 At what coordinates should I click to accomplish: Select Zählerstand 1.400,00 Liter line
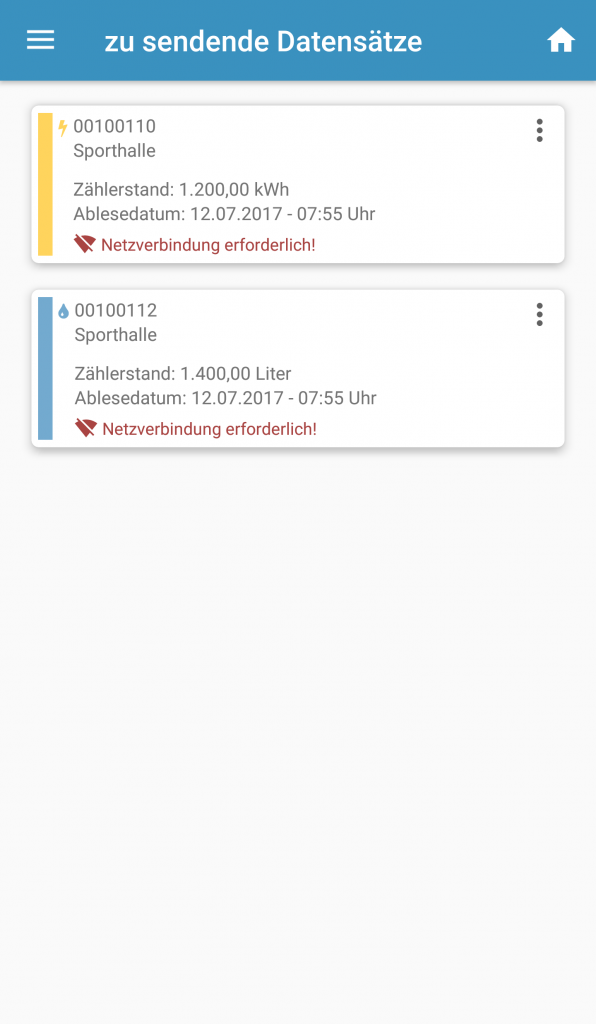point(183,374)
